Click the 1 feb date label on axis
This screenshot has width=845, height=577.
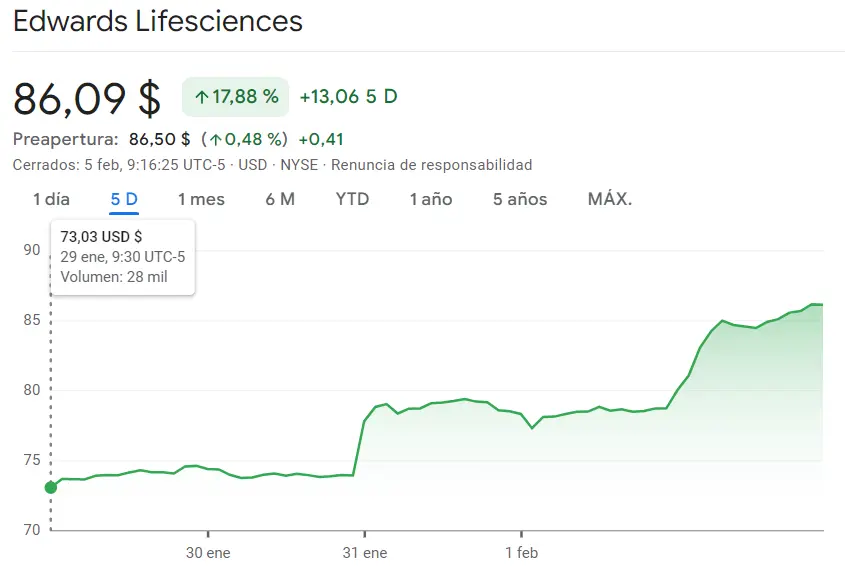(521, 553)
